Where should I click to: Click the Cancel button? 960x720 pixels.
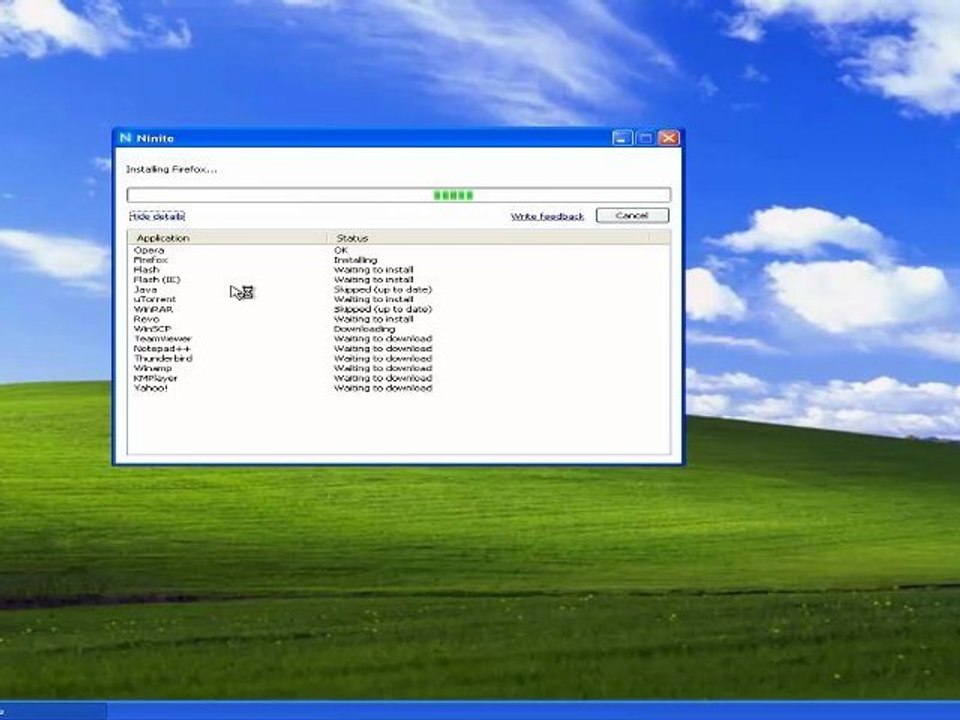click(632, 216)
